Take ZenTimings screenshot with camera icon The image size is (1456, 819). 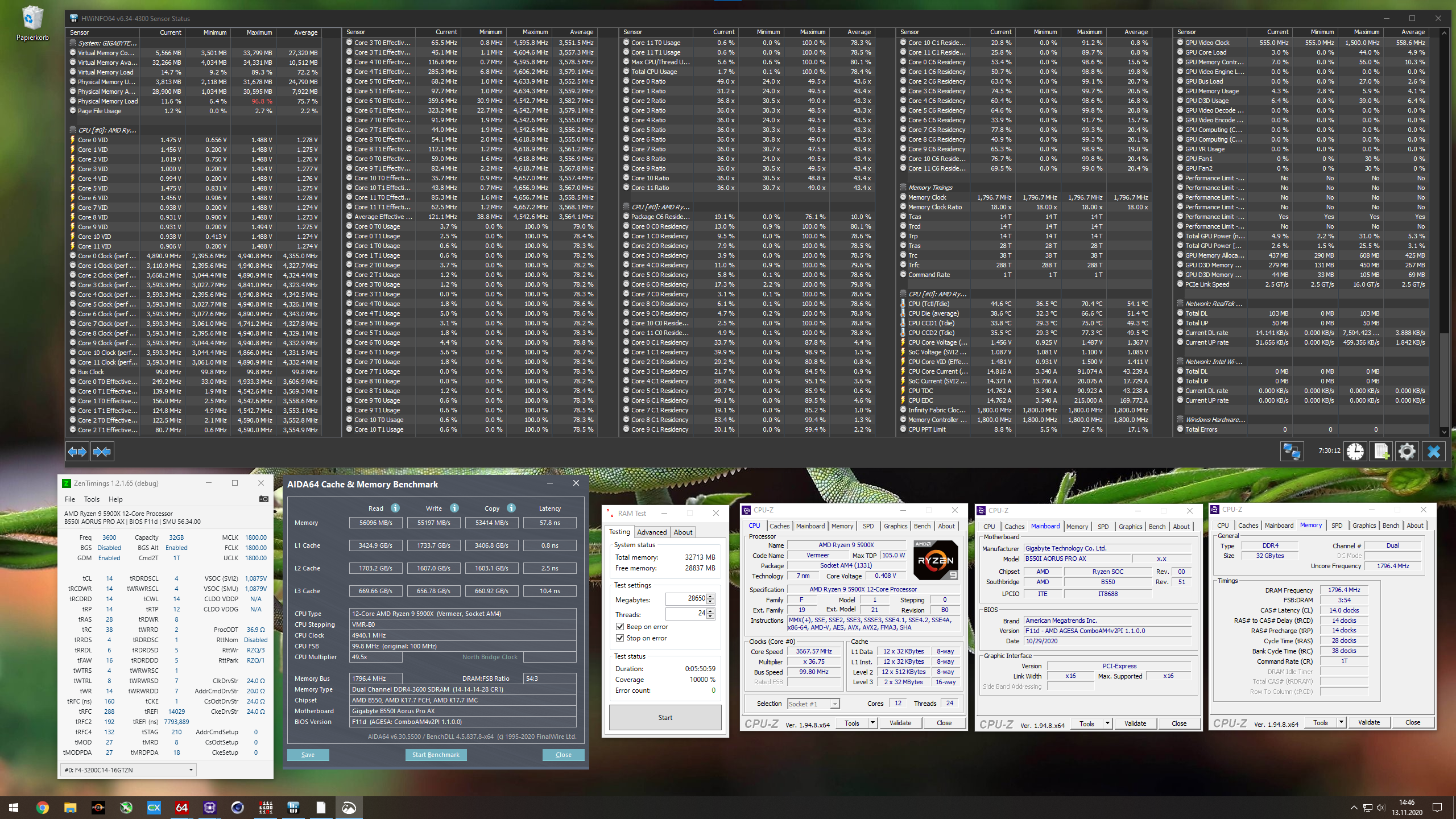click(263, 499)
